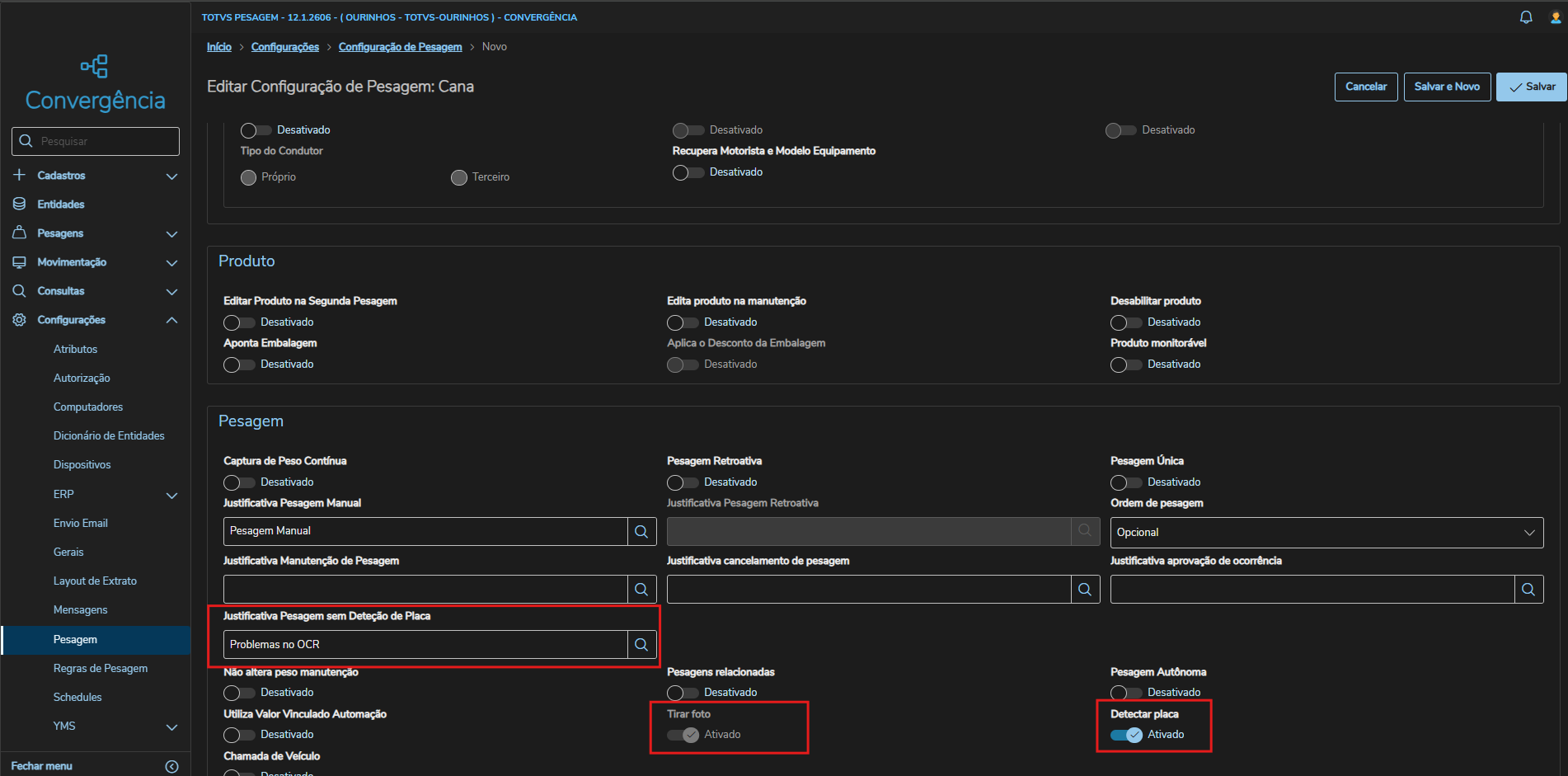This screenshot has width=1568, height=776.
Task: Open Regras de Pesagem in sidebar
Action: tap(101, 668)
